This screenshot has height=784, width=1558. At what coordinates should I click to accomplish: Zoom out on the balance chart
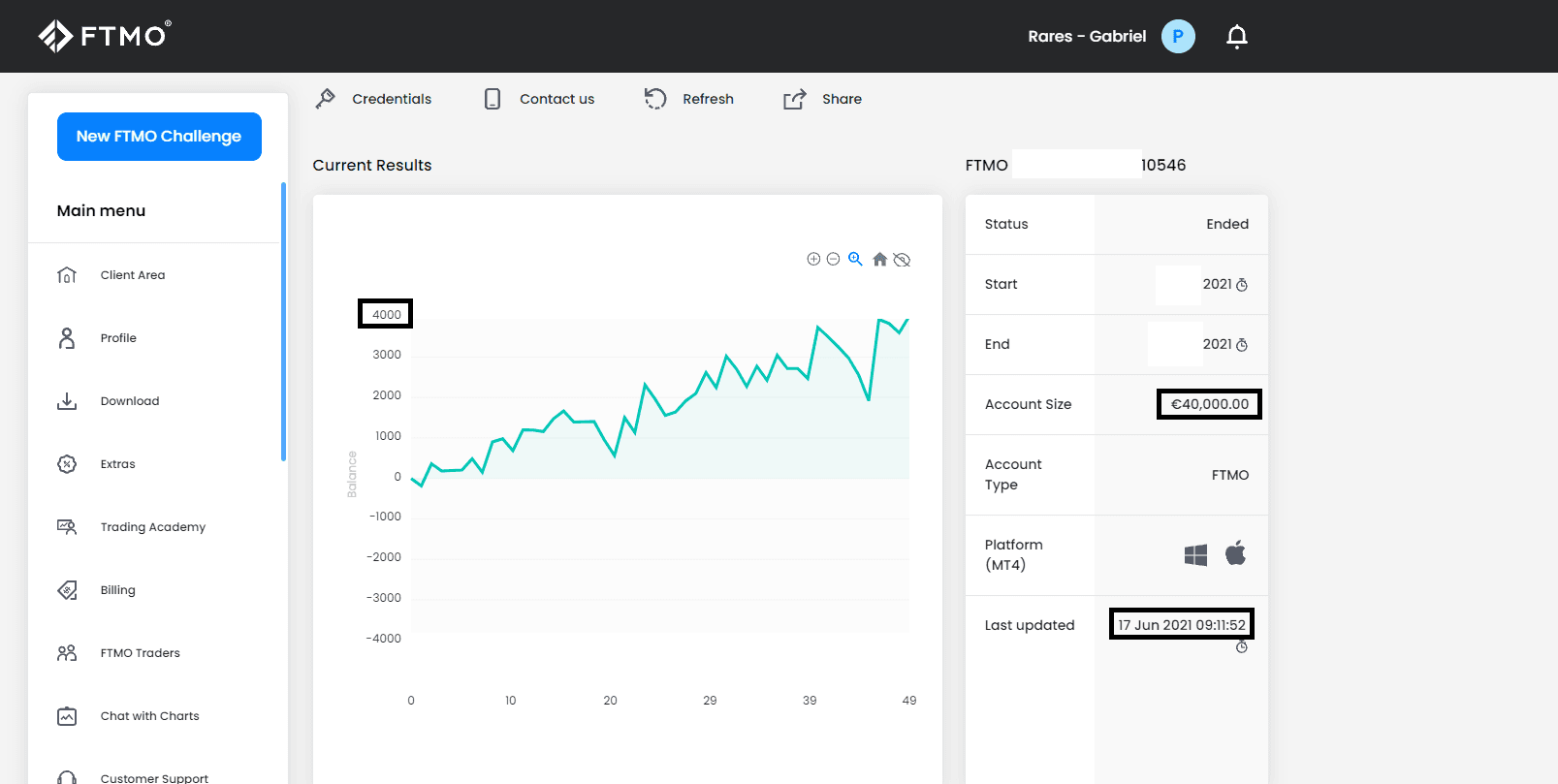coord(833,259)
